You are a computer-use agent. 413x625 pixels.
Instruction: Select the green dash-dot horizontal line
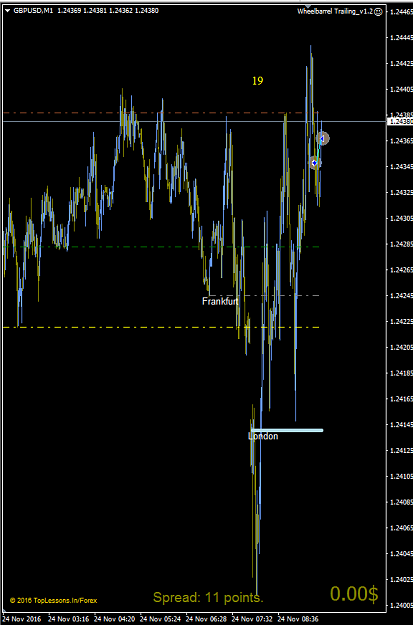(x=161, y=247)
